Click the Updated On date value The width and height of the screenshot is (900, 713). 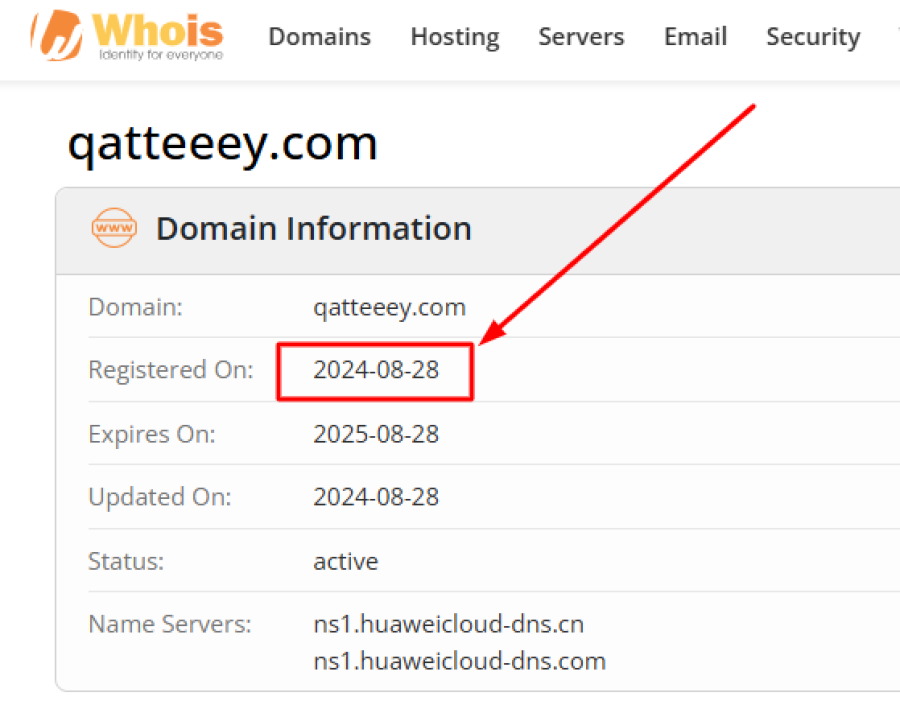375,497
